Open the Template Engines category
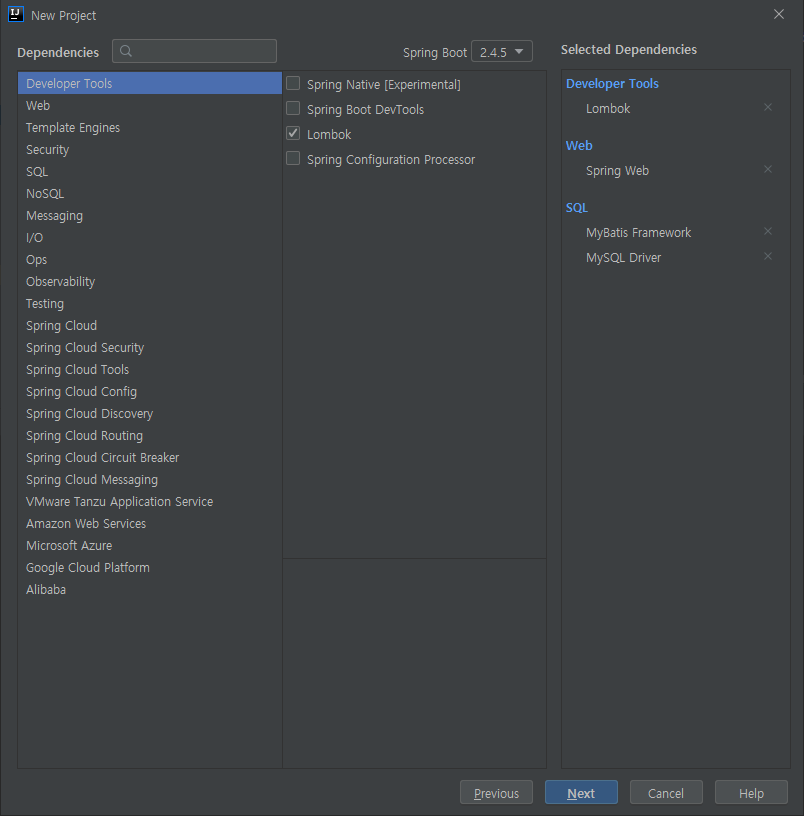804x816 pixels. (150, 128)
